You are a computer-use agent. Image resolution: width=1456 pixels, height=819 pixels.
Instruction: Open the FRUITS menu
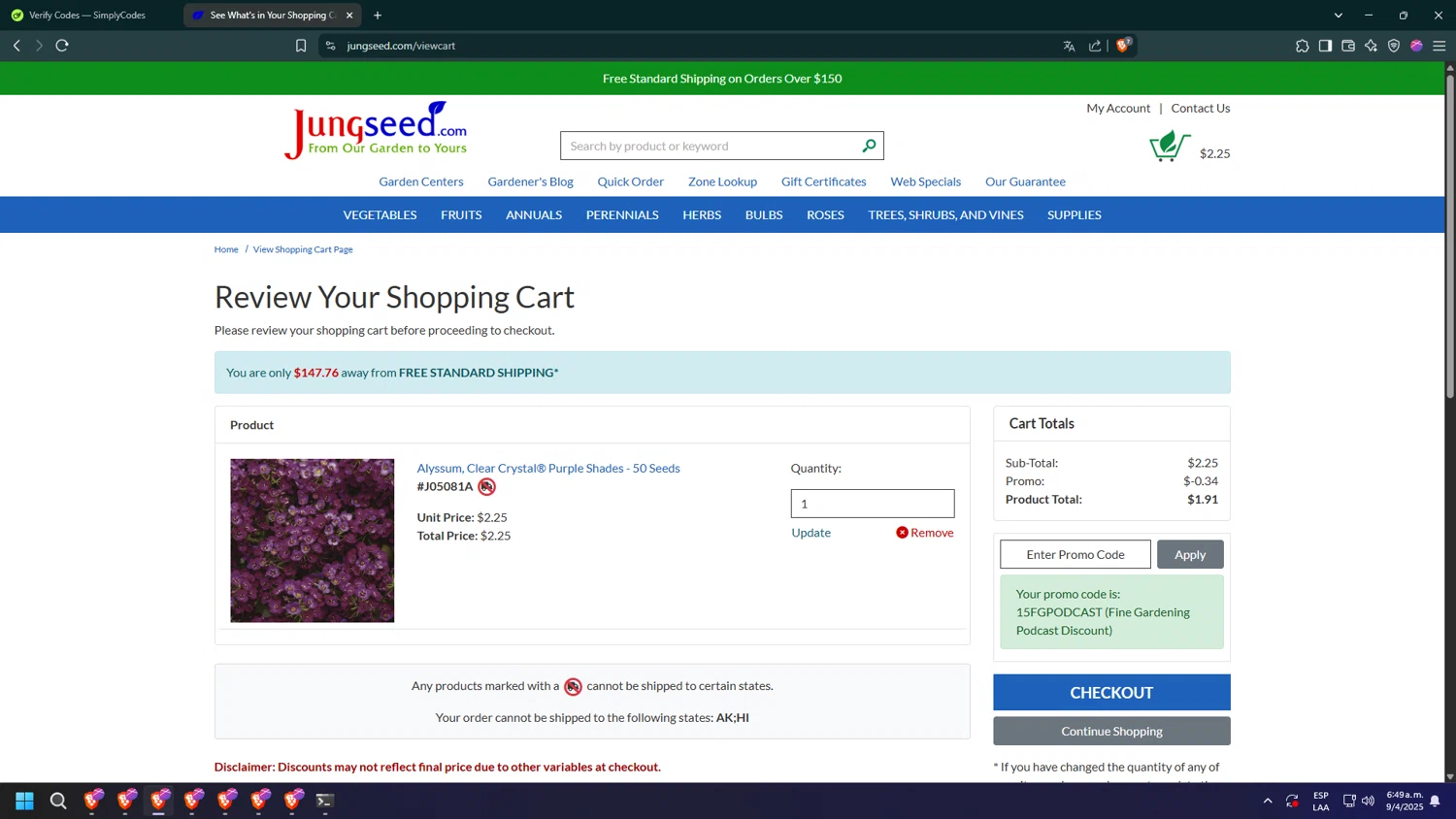click(x=461, y=214)
